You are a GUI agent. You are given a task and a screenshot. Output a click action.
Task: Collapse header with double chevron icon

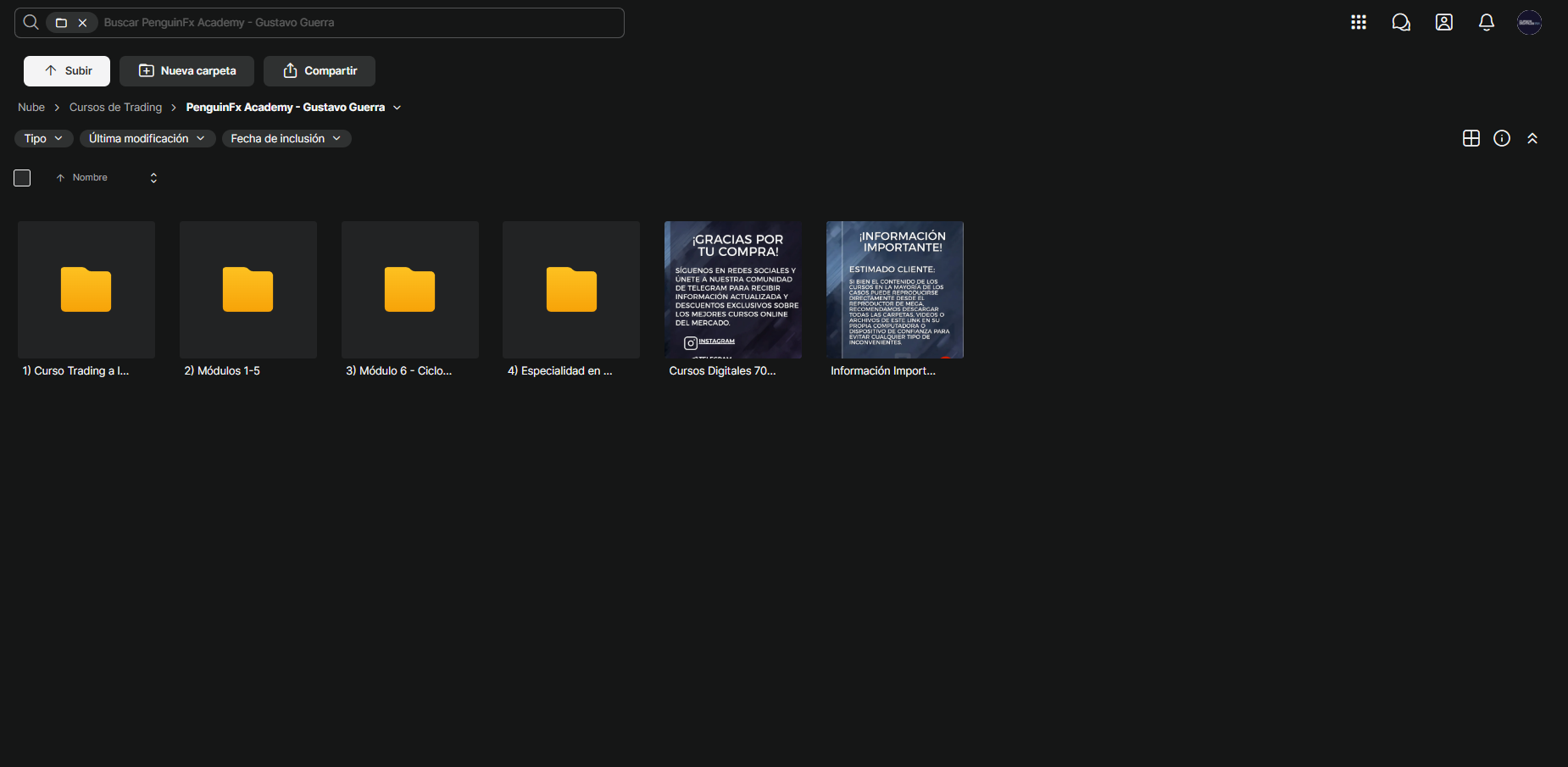[1532, 138]
